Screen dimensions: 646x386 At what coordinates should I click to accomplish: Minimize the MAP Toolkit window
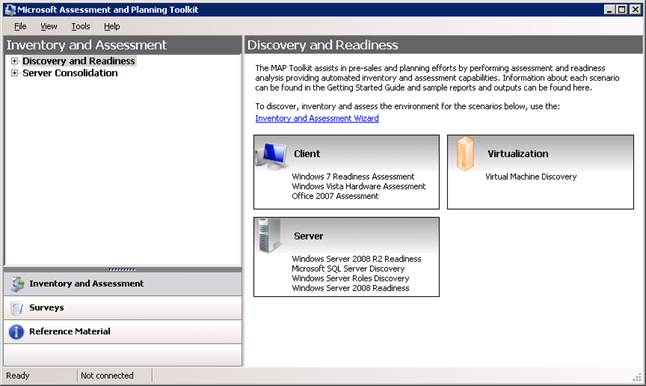click(x=609, y=9)
